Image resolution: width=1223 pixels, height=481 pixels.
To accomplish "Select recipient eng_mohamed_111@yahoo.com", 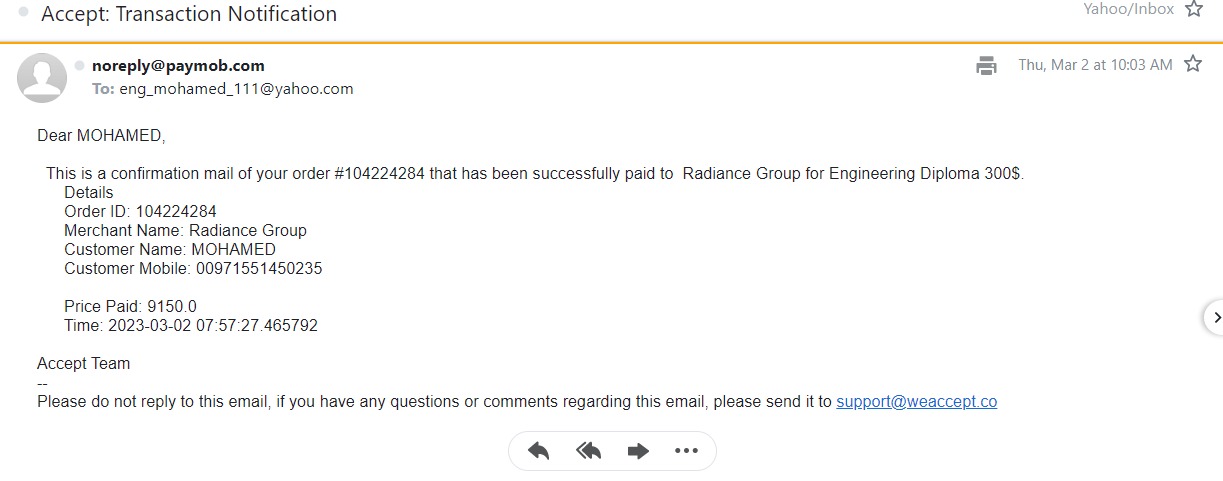I will click(237, 89).
